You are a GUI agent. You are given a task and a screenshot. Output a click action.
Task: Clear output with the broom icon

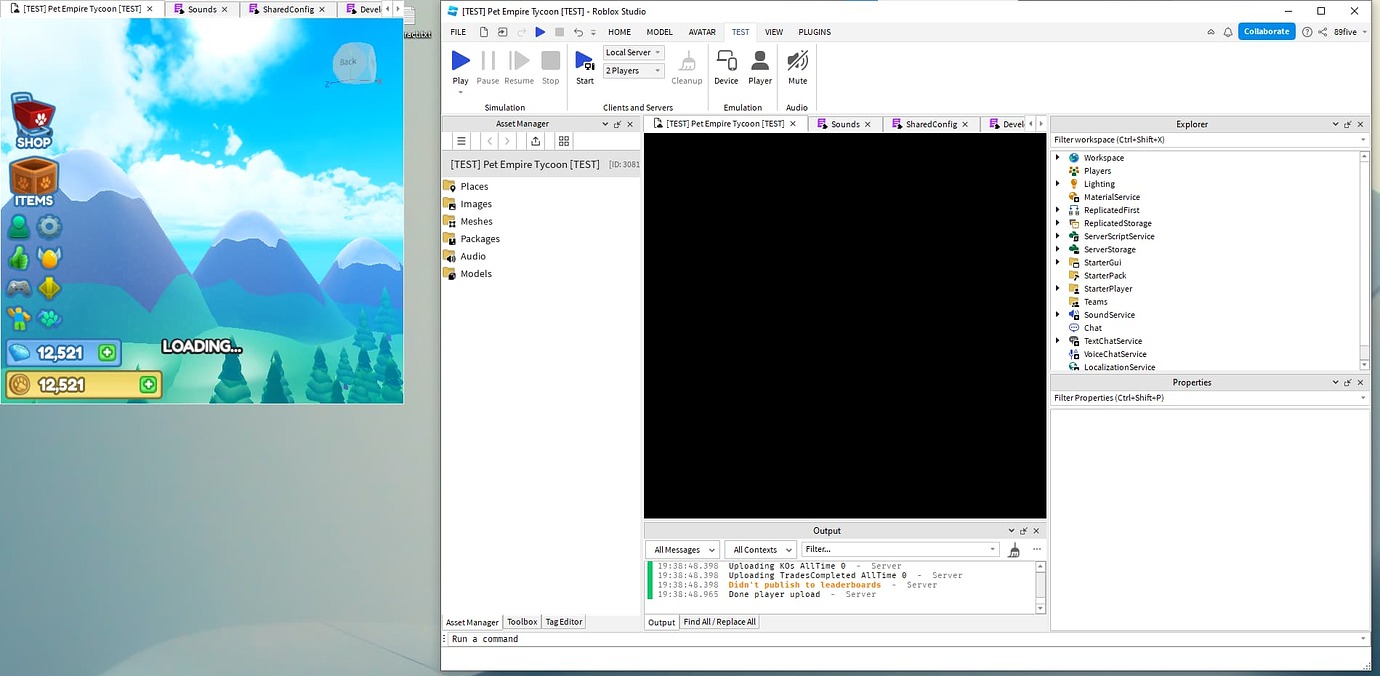[1014, 549]
